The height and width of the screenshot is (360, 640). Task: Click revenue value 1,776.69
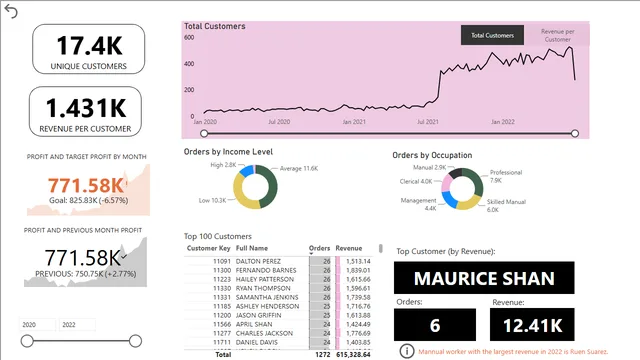[358, 333]
